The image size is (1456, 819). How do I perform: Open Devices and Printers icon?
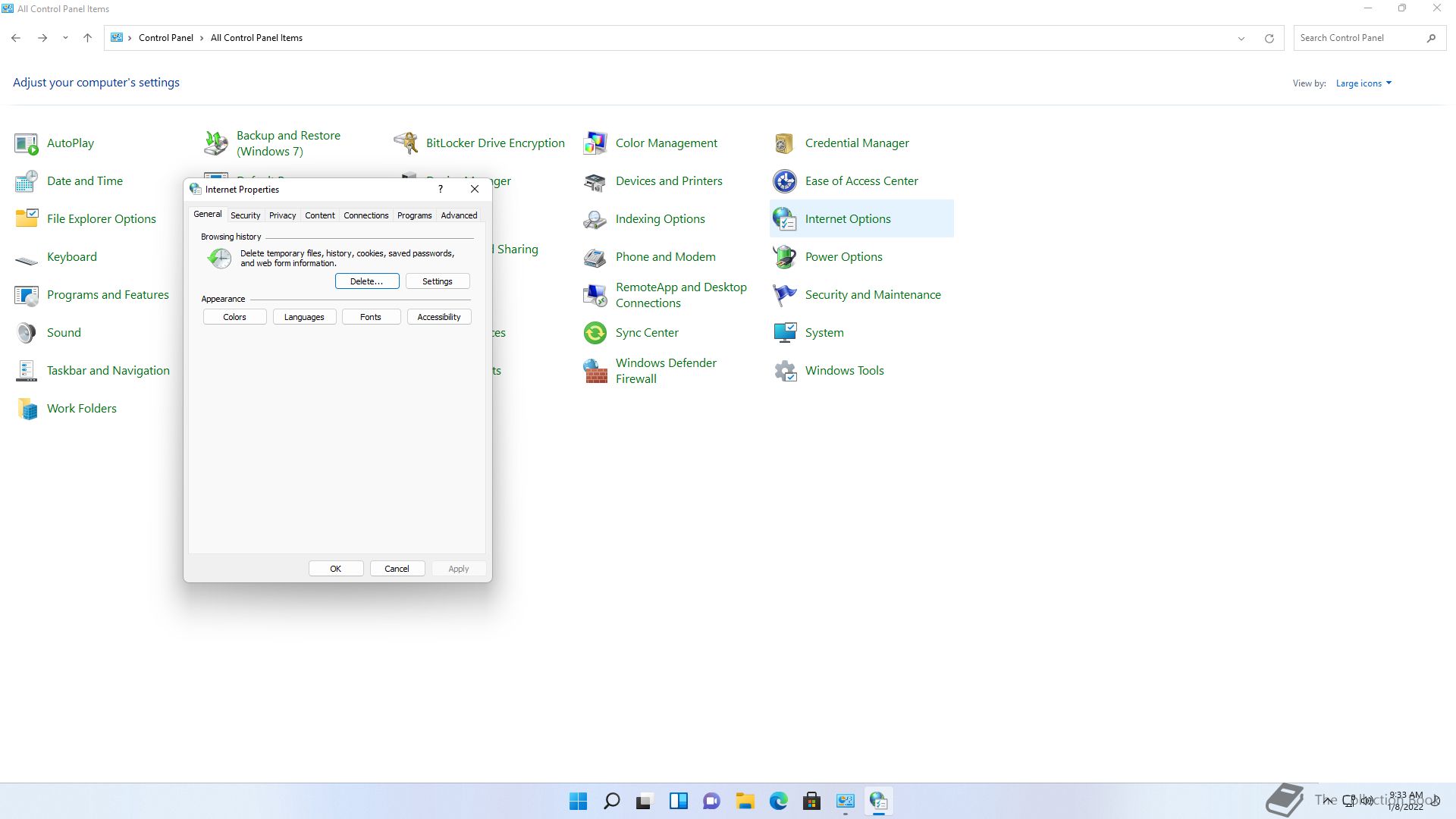(595, 181)
